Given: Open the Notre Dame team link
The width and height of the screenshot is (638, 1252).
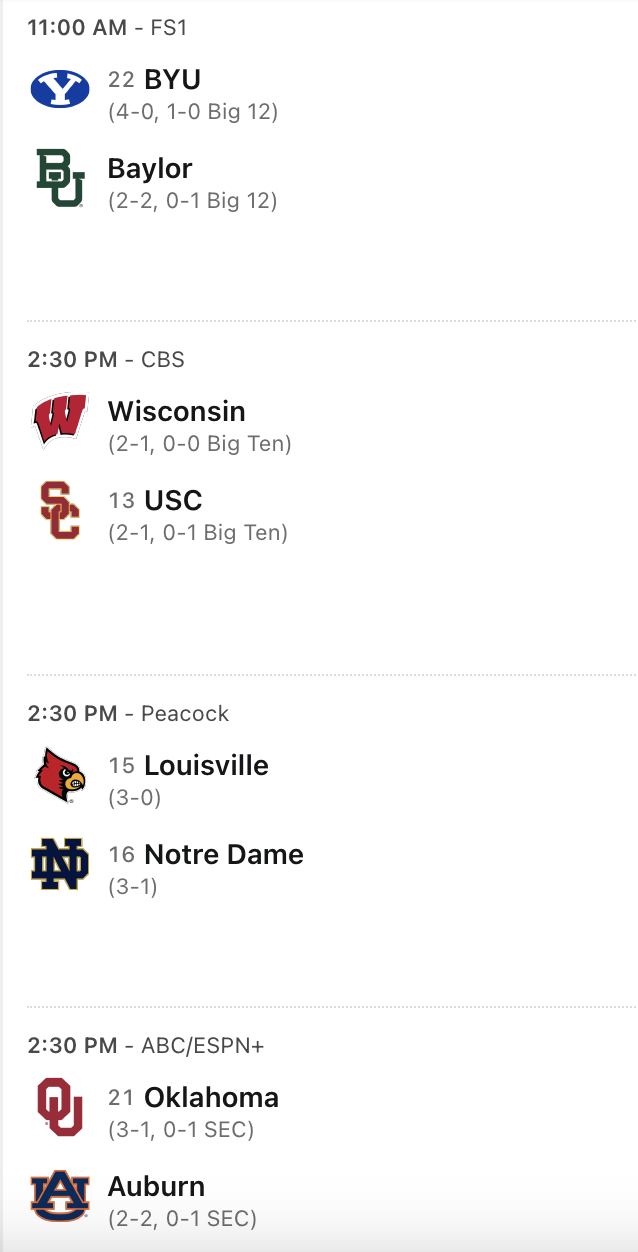Looking at the screenshot, I should coord(224,855).
